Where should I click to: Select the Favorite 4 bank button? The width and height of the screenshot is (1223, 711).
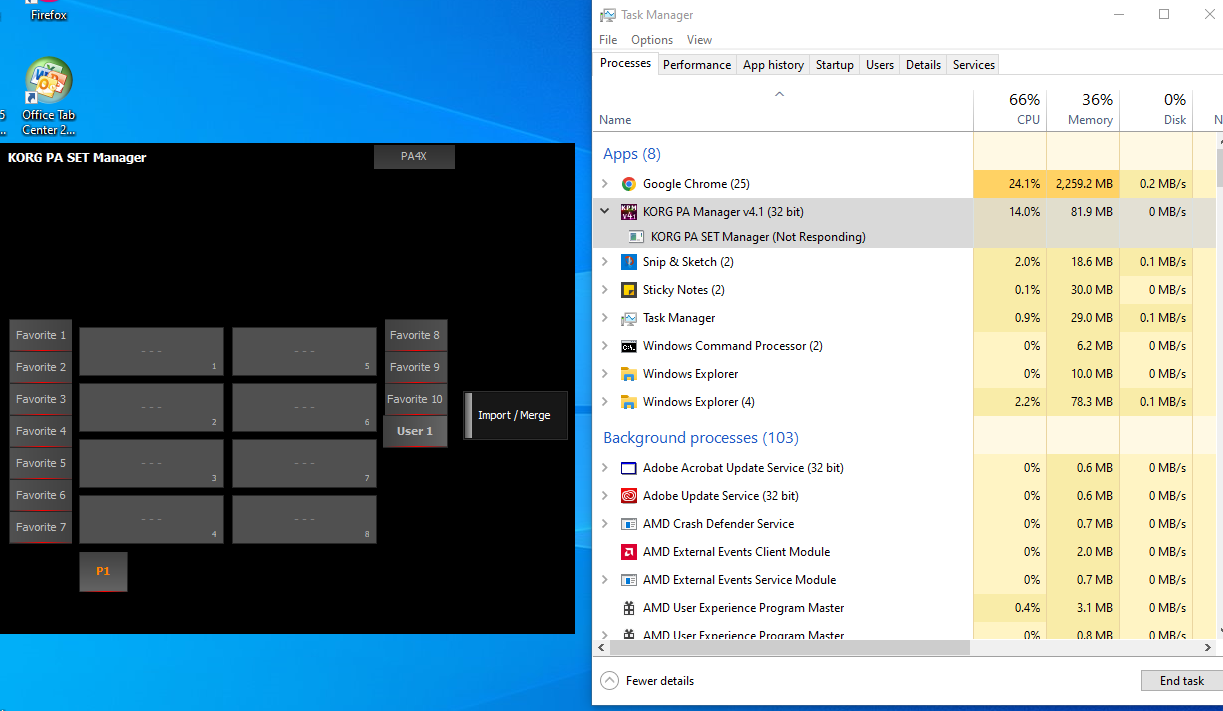pos(41,431)
